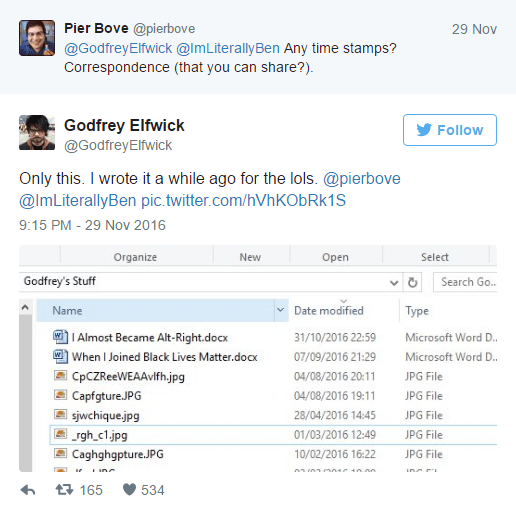Screen dimensions: 516x514
Task: Select Caghghgpture.JPG file
Action: pyautogui.click(x=118, y=454)
